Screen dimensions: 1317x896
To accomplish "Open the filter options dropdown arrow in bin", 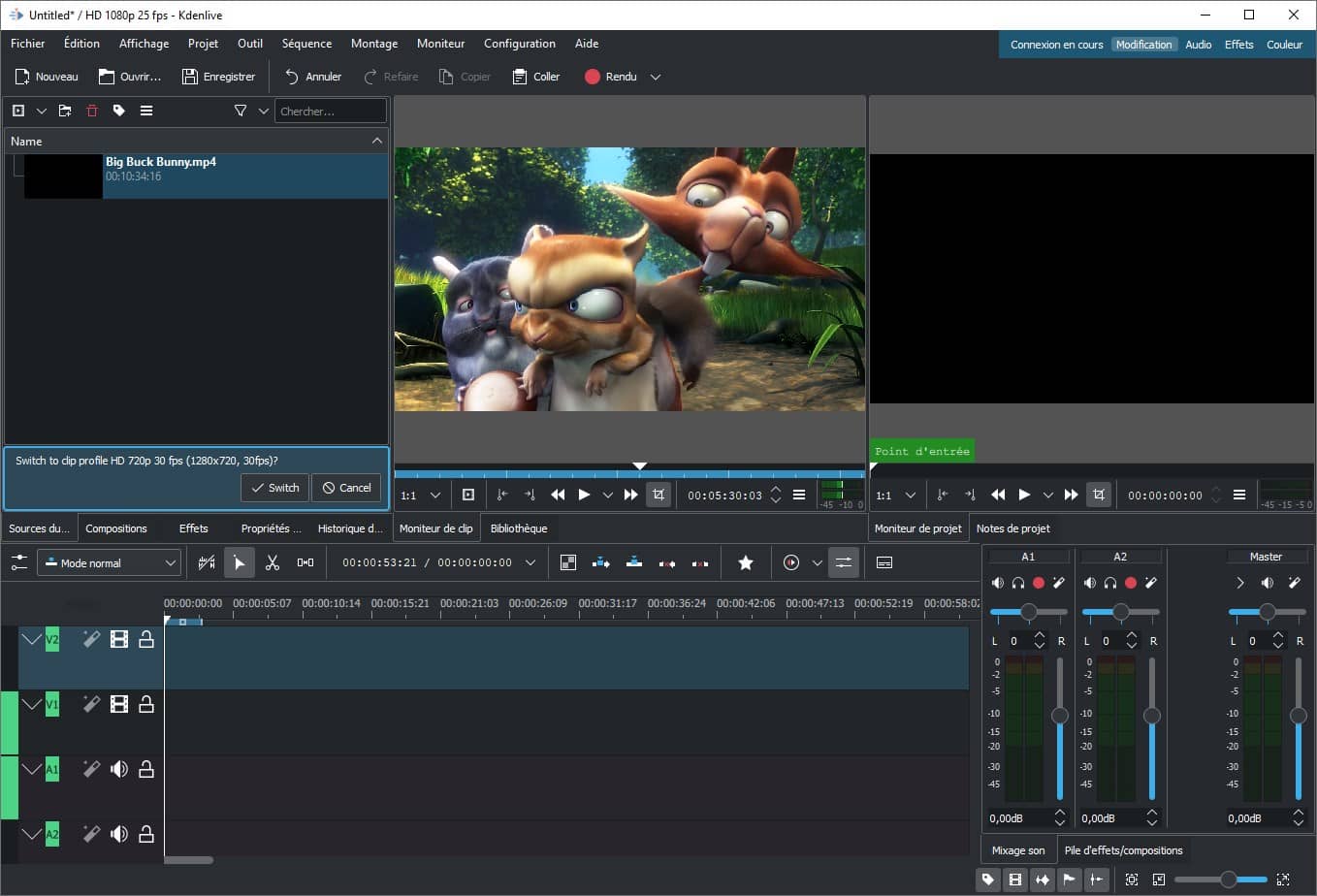I will tap(263, 111).
